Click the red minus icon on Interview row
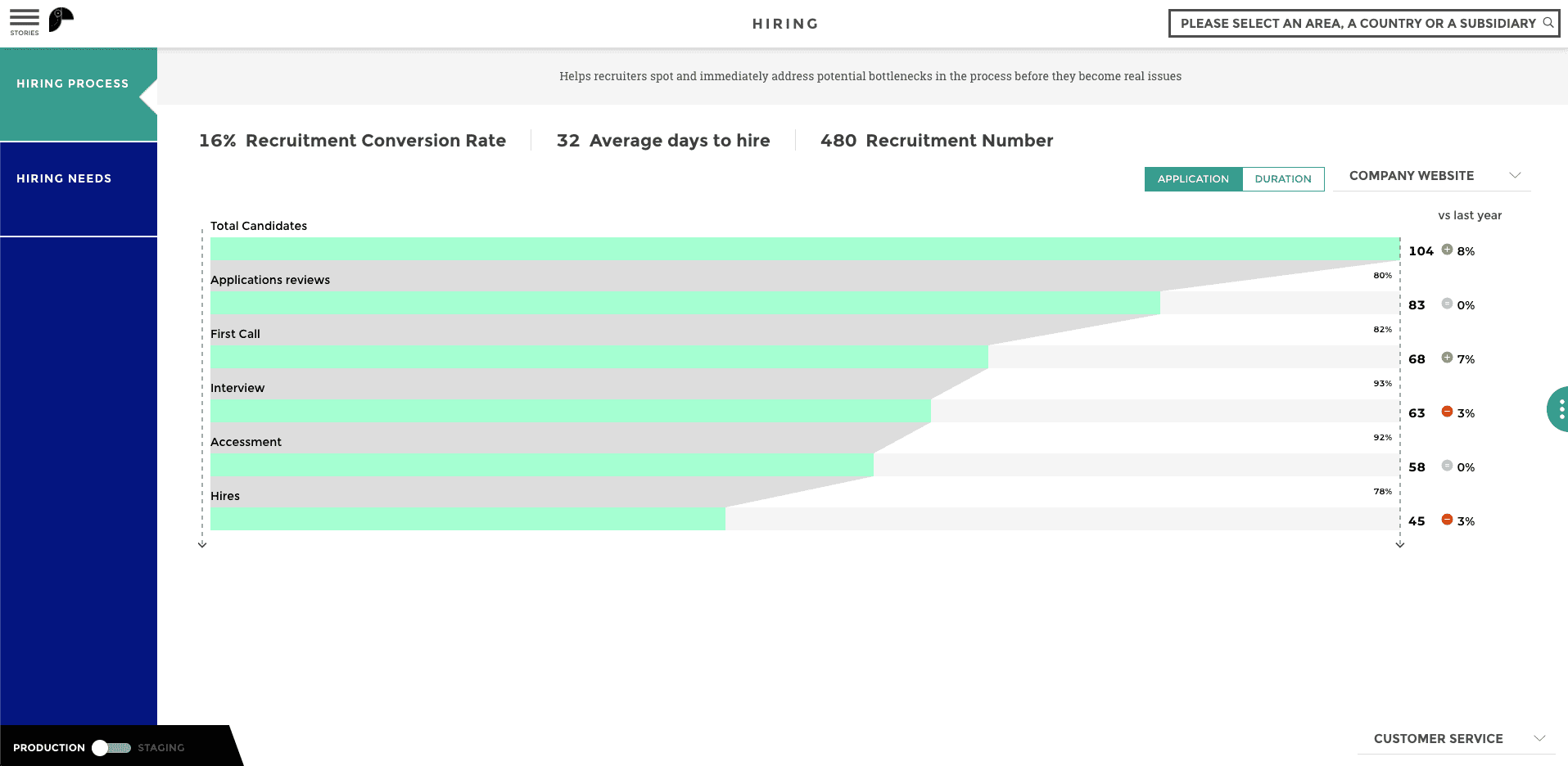The width and height of the screenshot is (1568, 766). click(x=1447, y=412)
